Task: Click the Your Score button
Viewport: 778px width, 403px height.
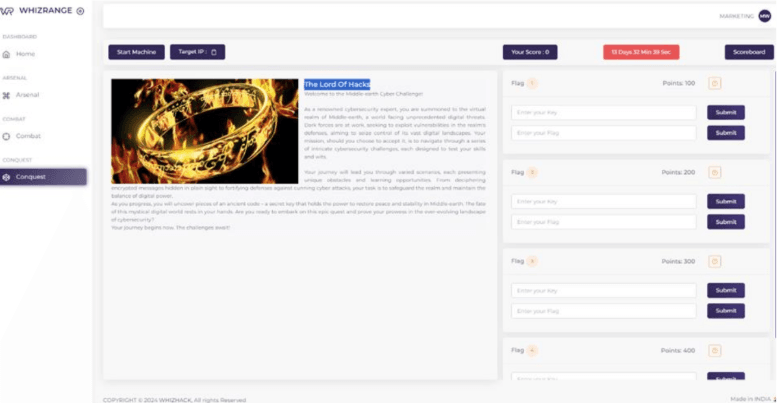Action: click(530, 52)
